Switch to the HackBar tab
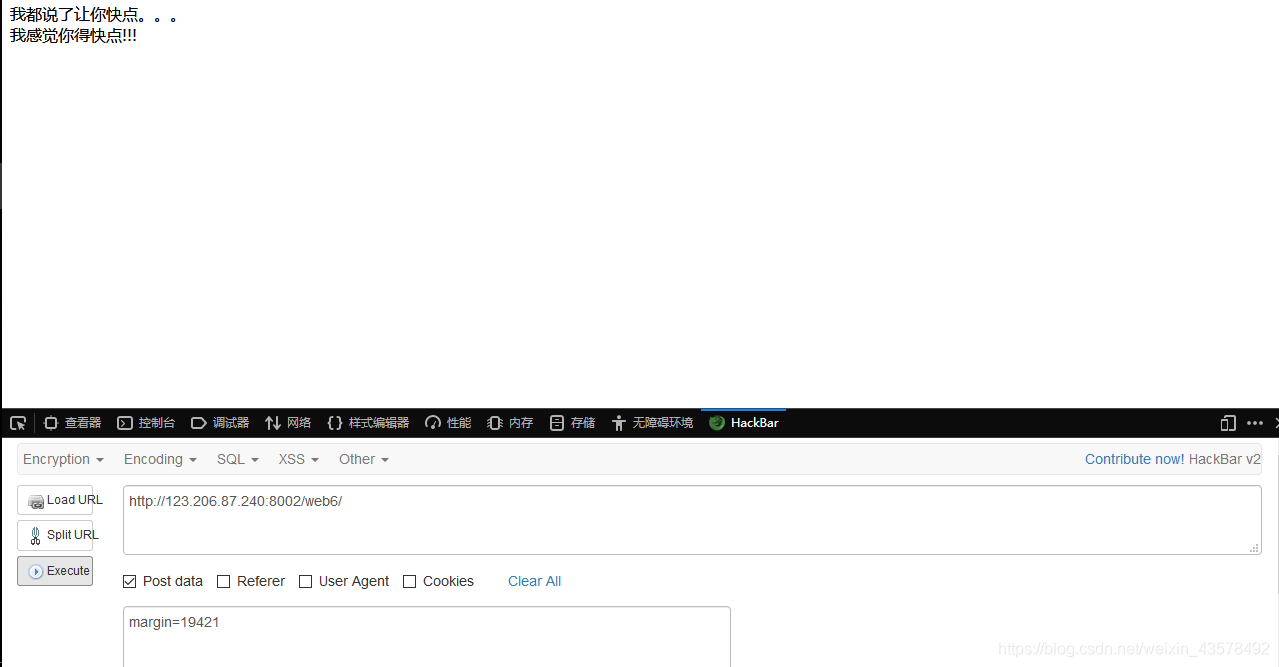Image resolution: width=1279 pixels, height=667 pixels. 743,422
